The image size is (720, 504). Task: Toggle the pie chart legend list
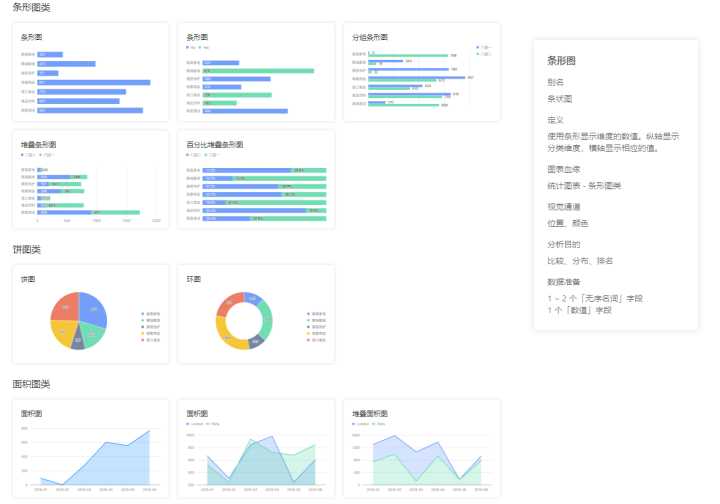coord(151,327)
